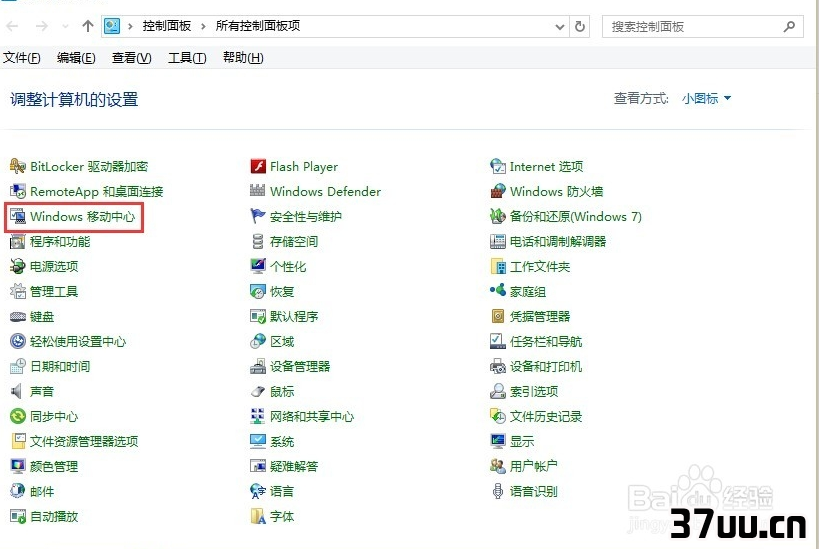Open the 恢复 recovery link

coord(282,291)
